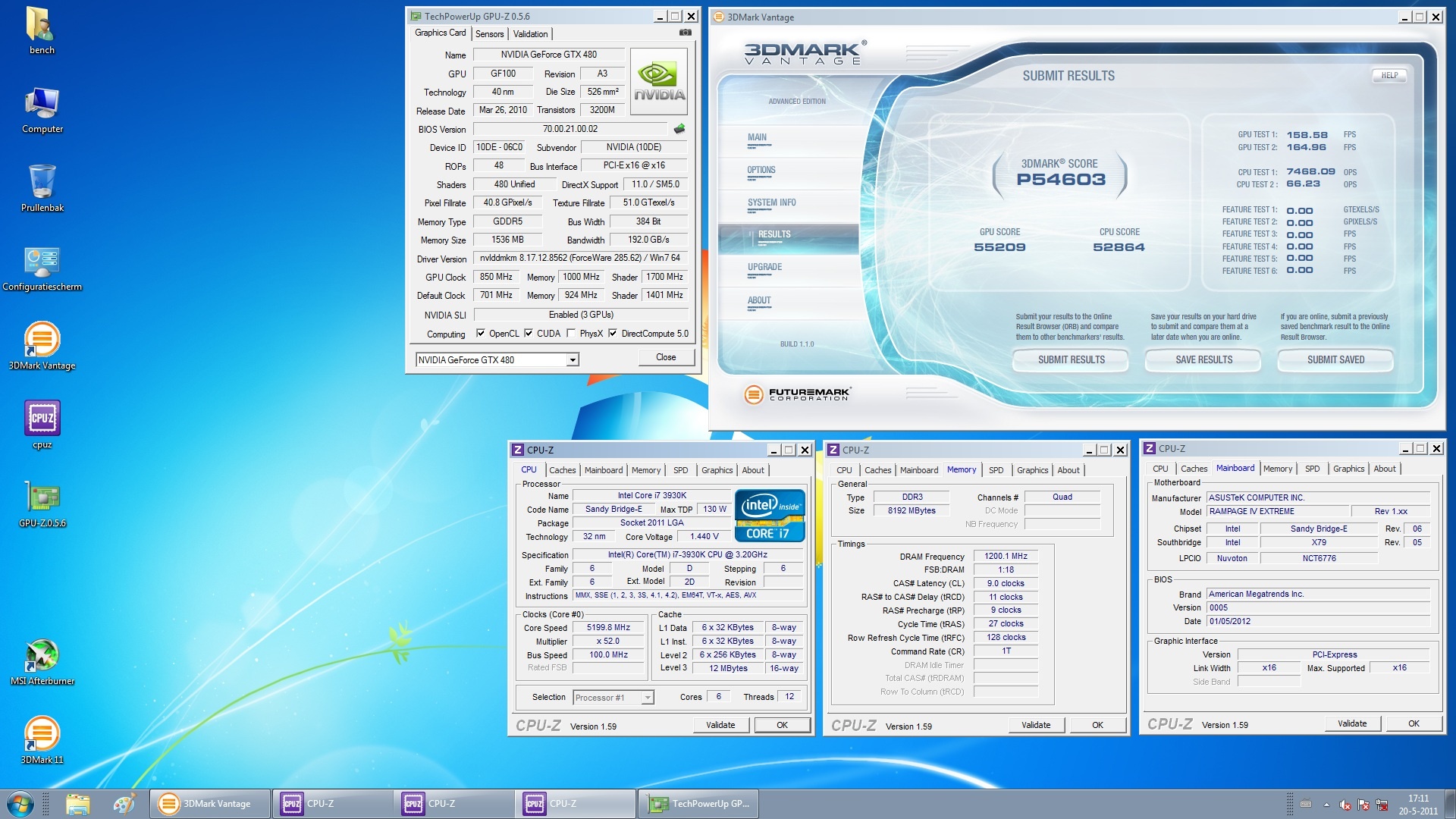The width and height of the screenshot is (1456, 819).
Task: Click the Windows Start orb
Action: (20, 804)
